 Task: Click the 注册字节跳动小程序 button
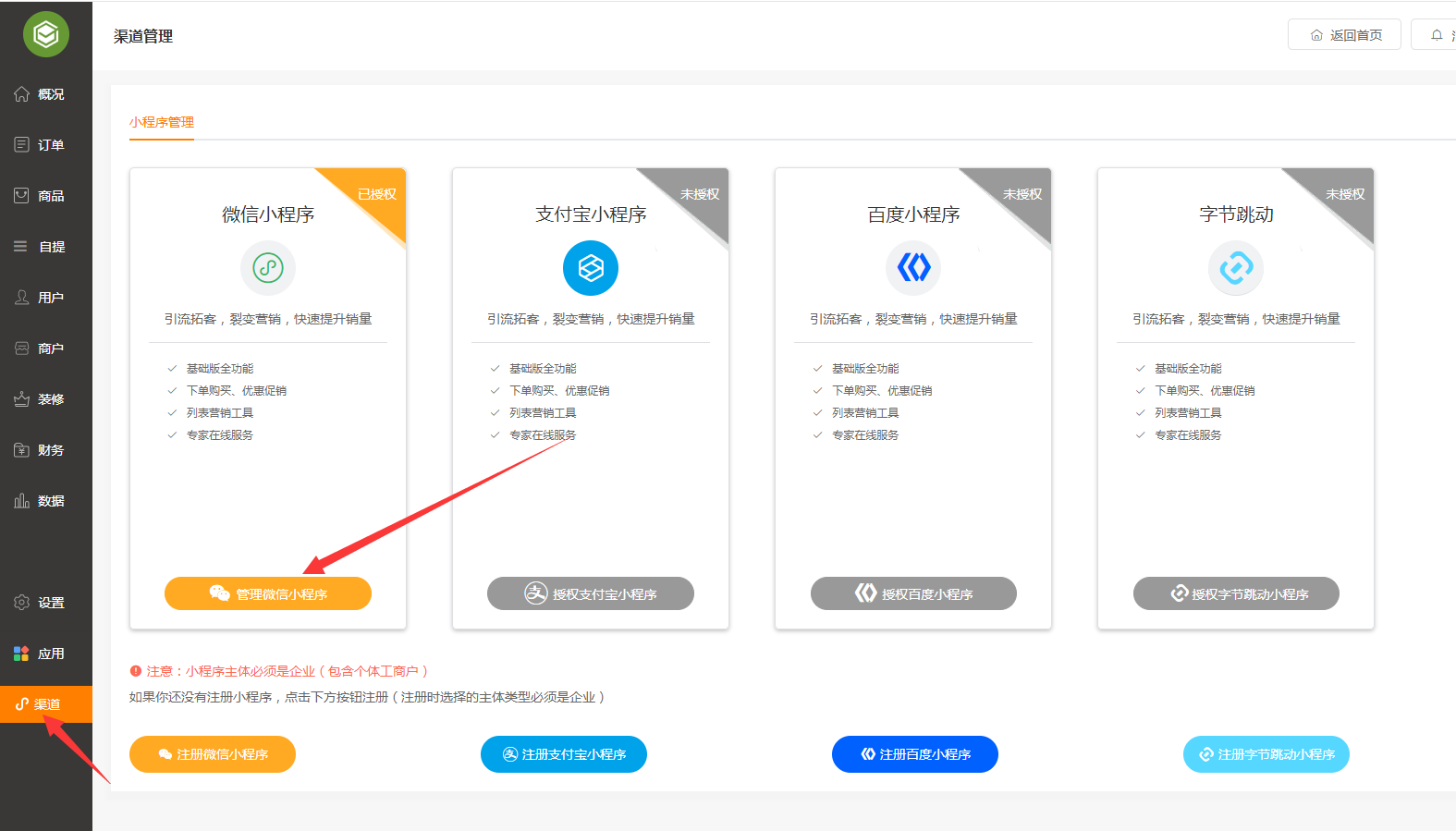1266,754
